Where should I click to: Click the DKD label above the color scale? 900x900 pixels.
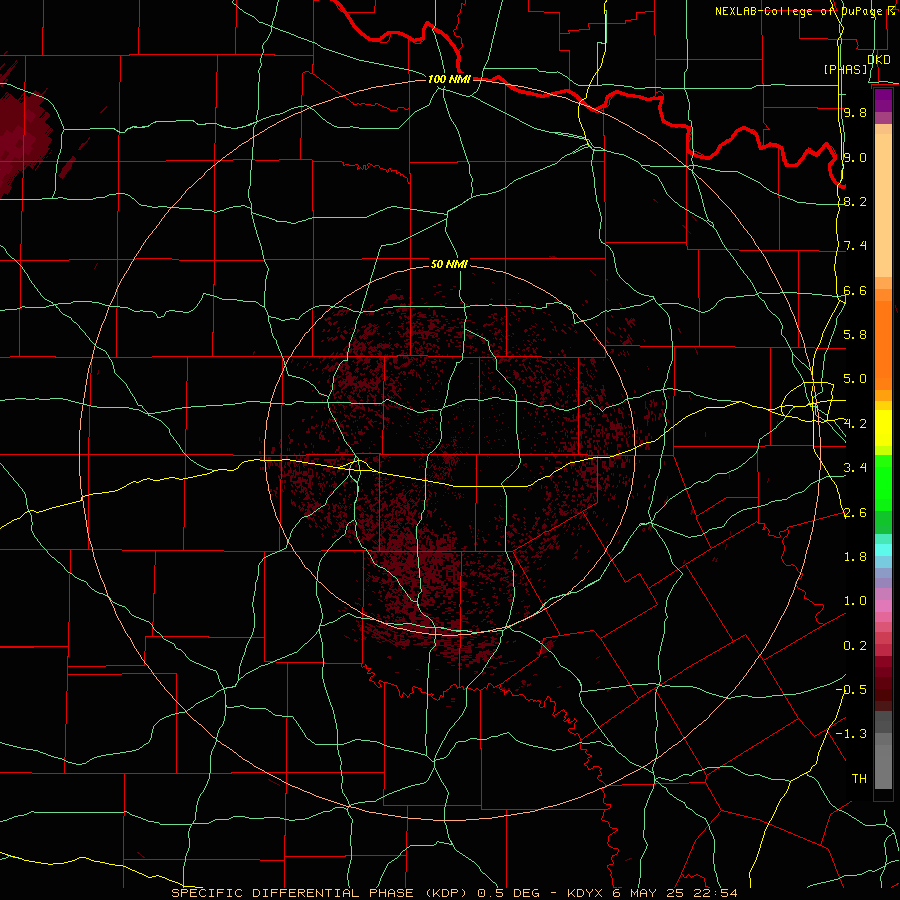879,60
